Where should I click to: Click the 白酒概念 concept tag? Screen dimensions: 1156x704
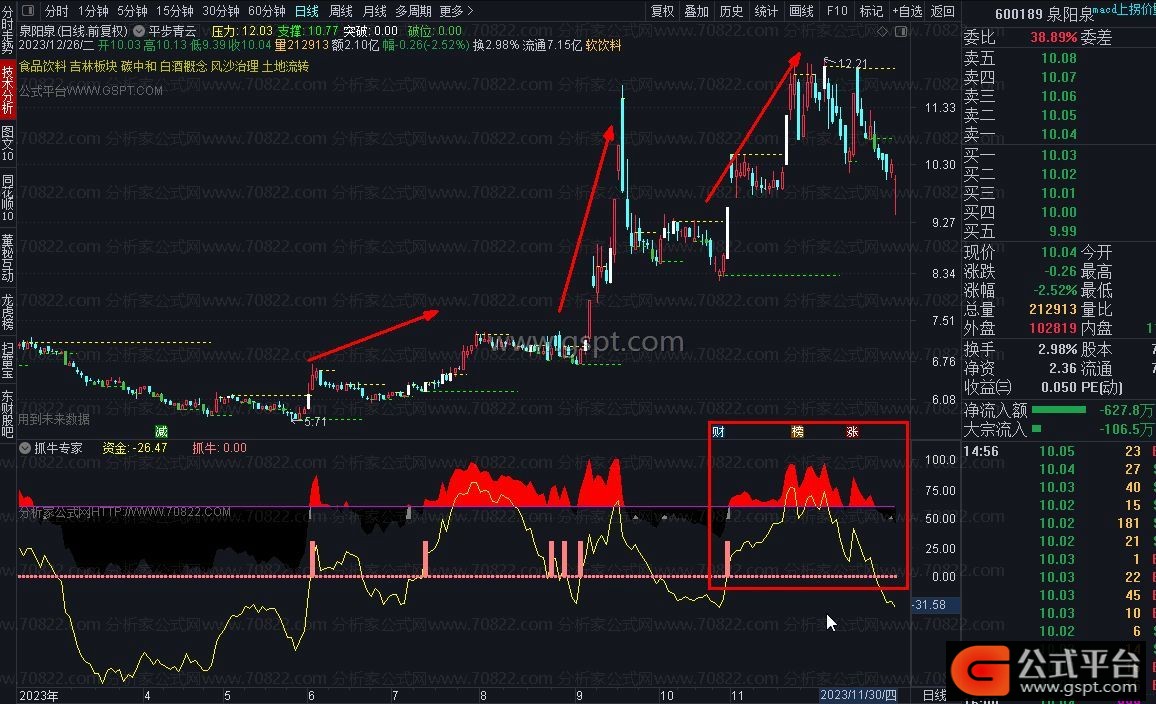pos(184,66)
